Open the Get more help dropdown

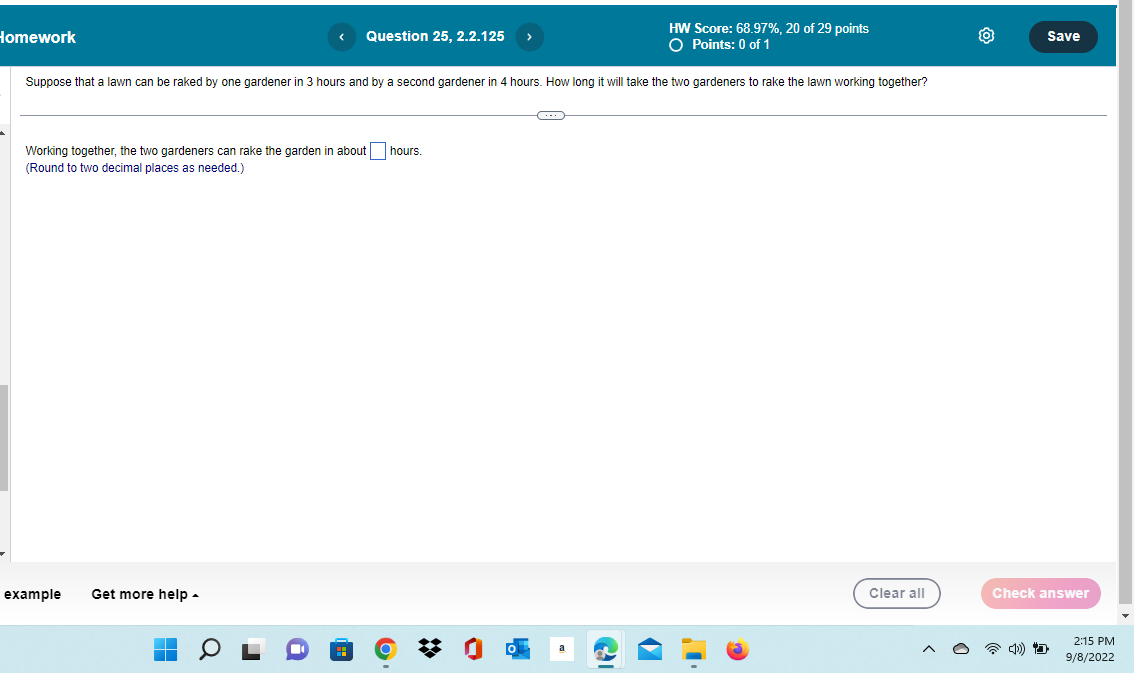click(144, 593)
